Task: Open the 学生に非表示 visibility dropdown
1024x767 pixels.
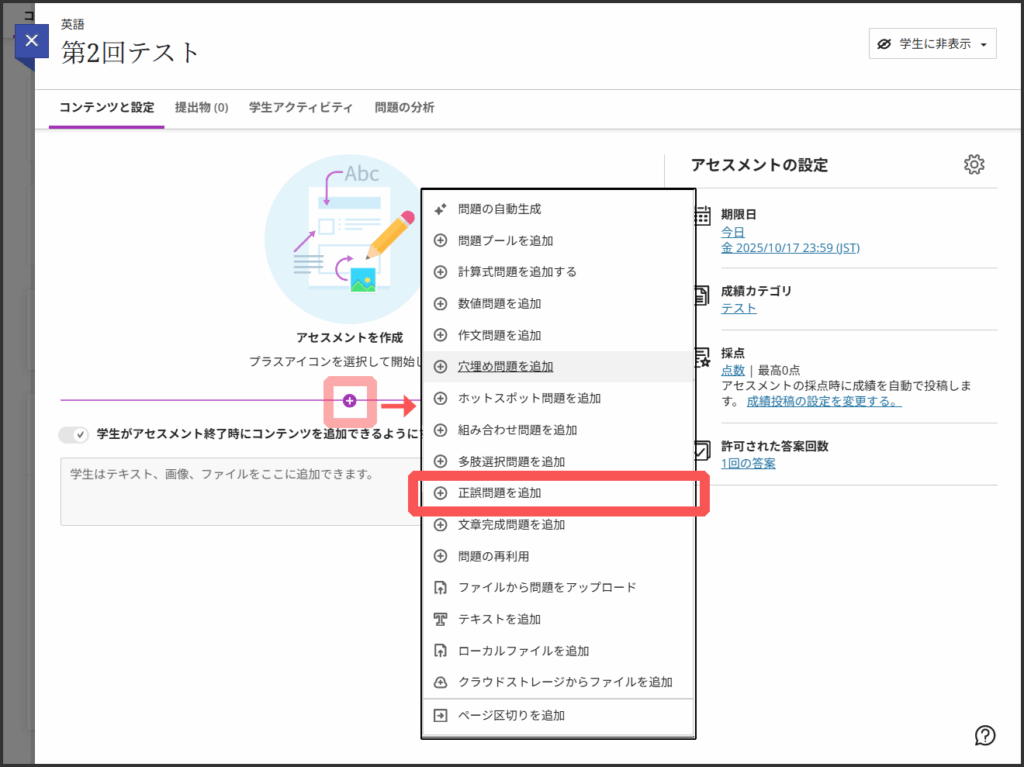Action: click(932, 44)
